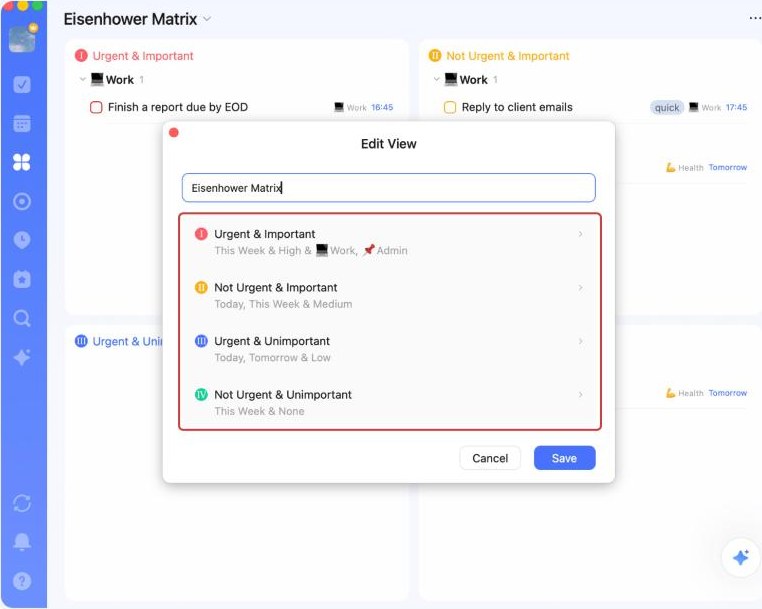Screen dimensions: 762x609
Task: Open the Calendar view in sidebar
Action: (x=22, y=123)
